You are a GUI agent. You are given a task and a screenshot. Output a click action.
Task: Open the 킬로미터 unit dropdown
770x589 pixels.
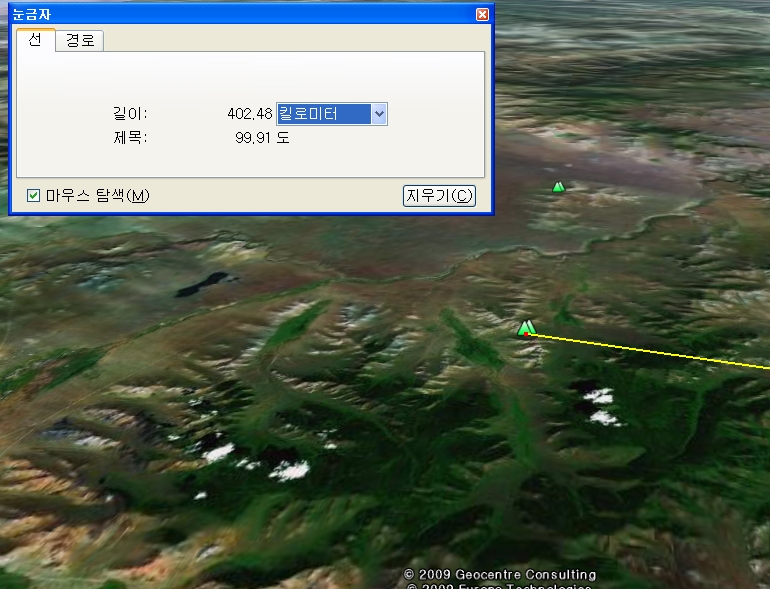[x=332, y=114]
